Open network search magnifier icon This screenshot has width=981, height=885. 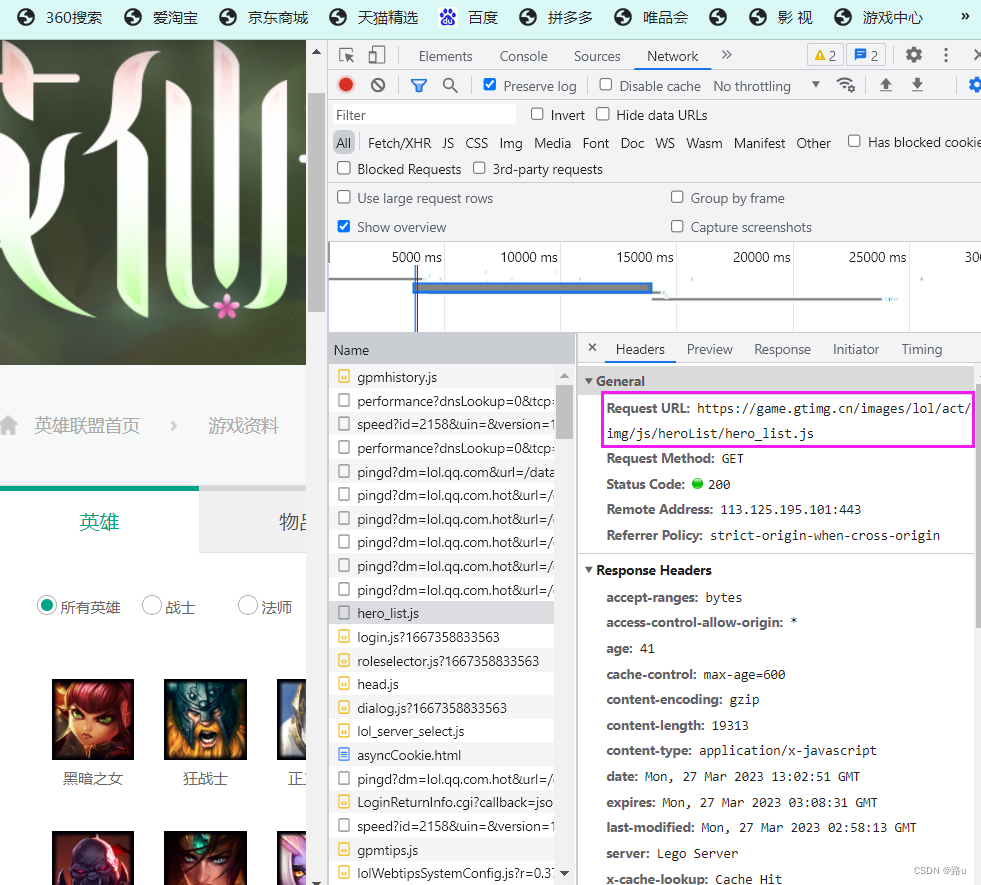coord(450,85)
